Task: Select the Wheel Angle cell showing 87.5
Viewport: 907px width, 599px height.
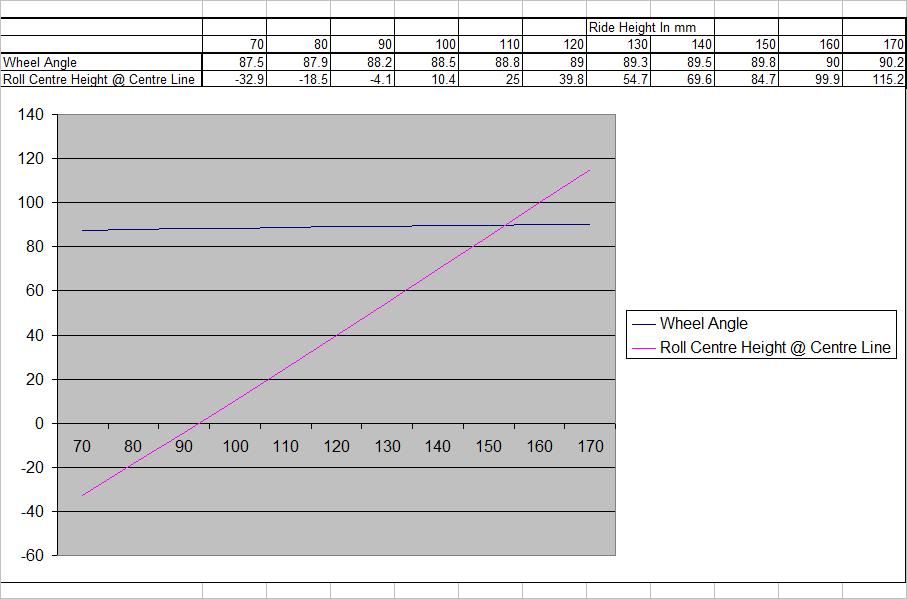Action: click(x=235, y=62)
